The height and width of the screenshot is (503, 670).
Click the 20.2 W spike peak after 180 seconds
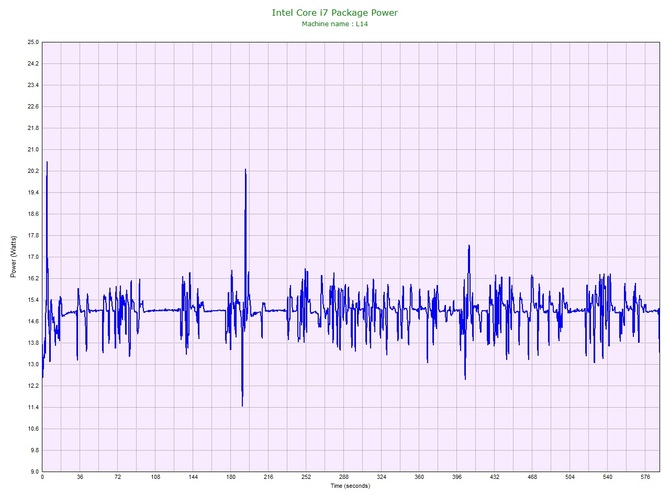point(245,170)
